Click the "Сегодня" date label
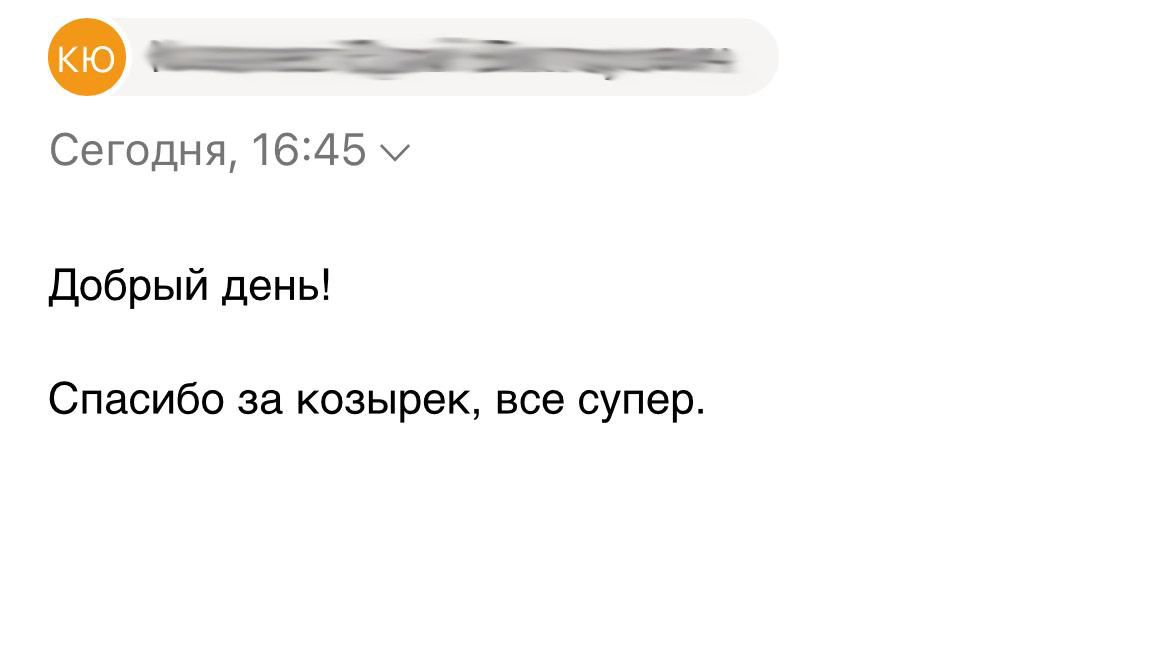The width and height of the screenshot is (1173, 645). coord(137,152)
